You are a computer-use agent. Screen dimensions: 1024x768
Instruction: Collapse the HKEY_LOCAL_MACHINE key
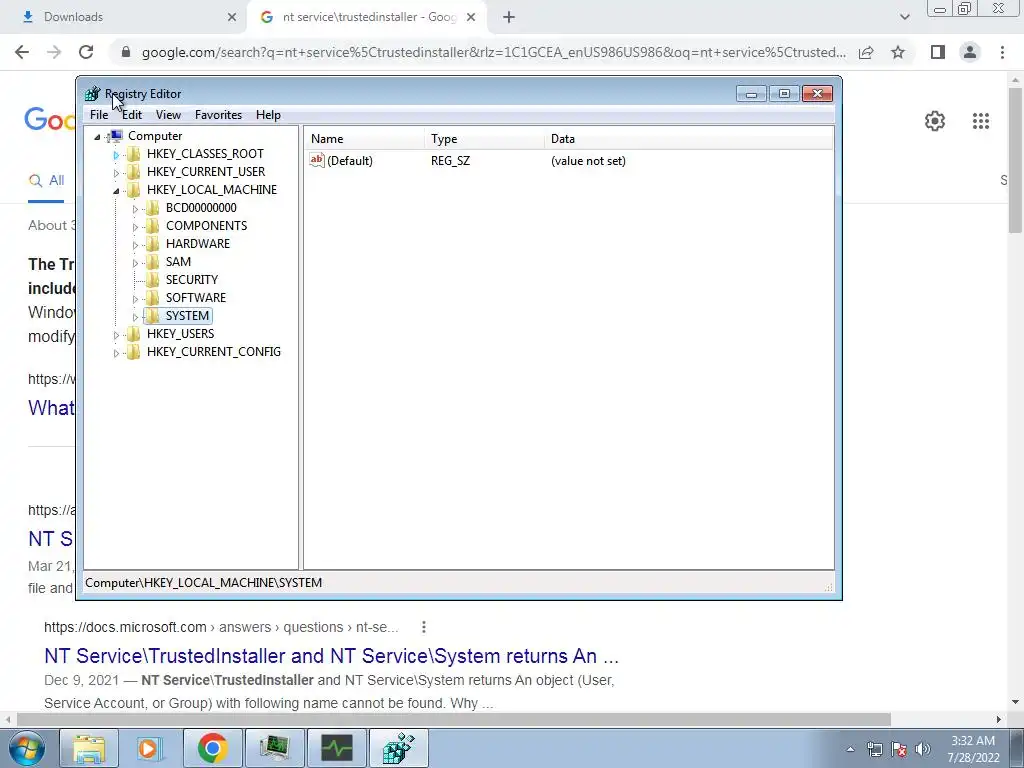click(116, 191)
